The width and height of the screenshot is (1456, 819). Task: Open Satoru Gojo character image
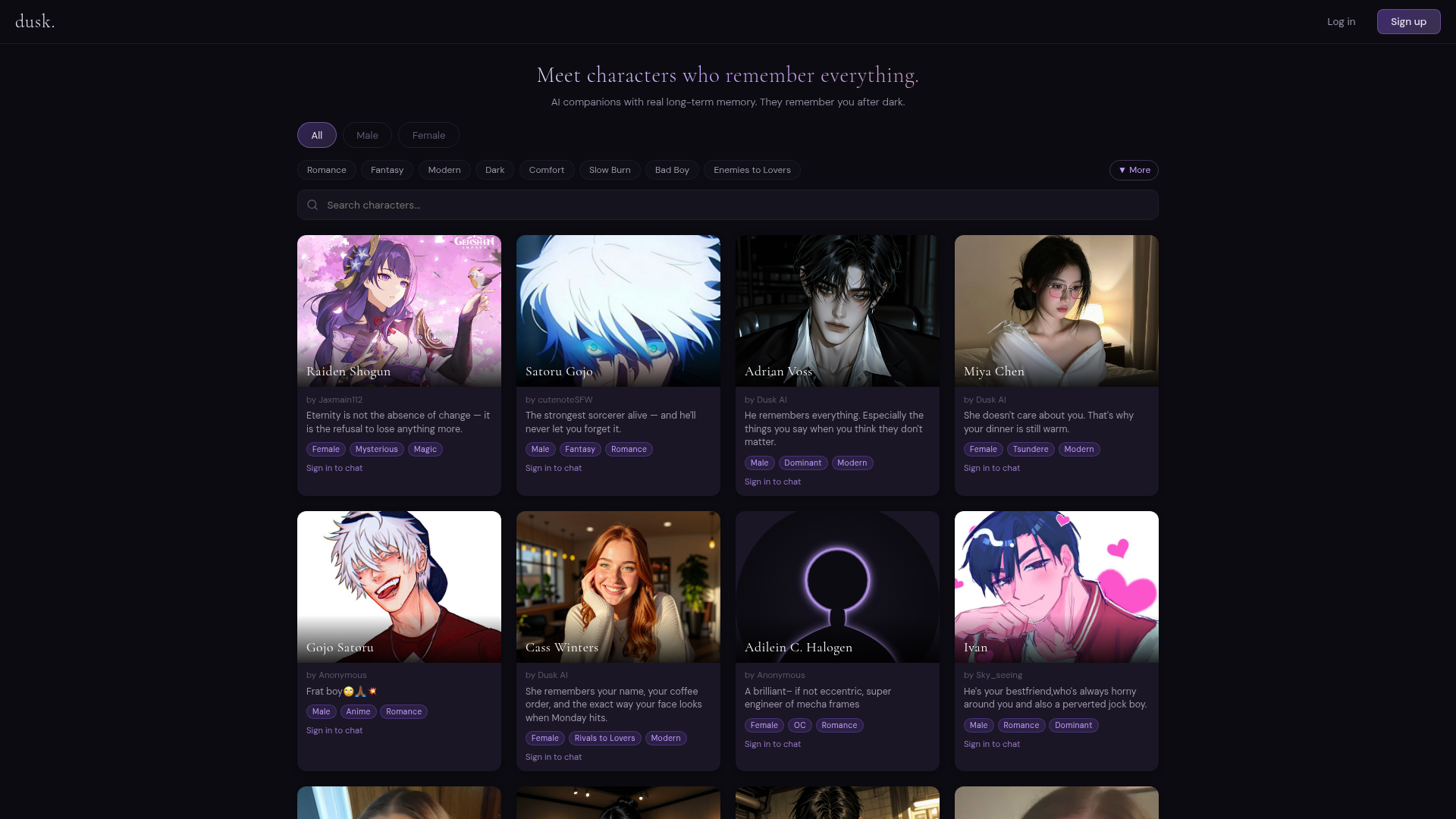[618, 311]
